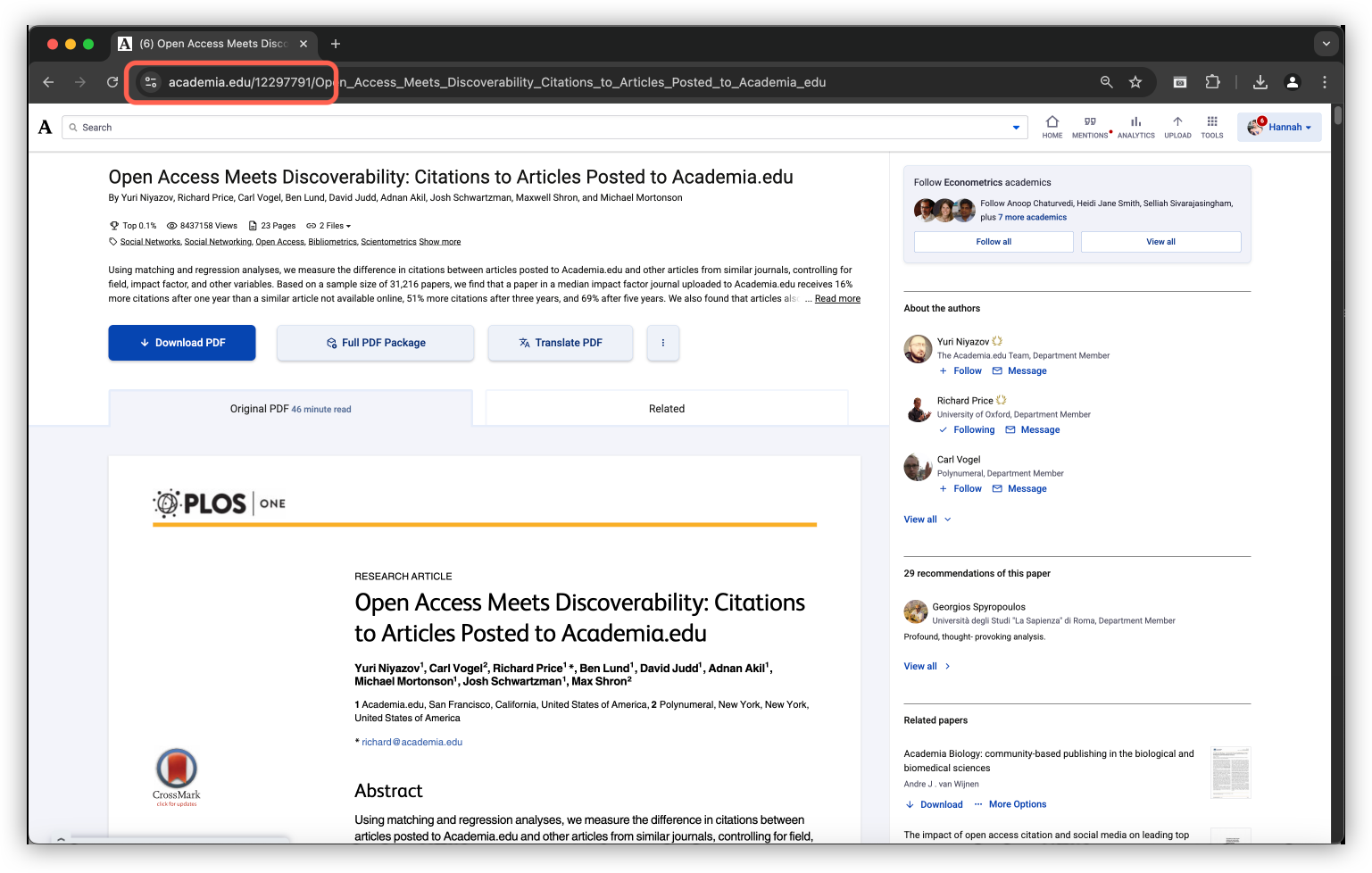This screenshot has height=873, width=1372.
Task: Download the Academia Biology related paper
Action: click(934, 804)
